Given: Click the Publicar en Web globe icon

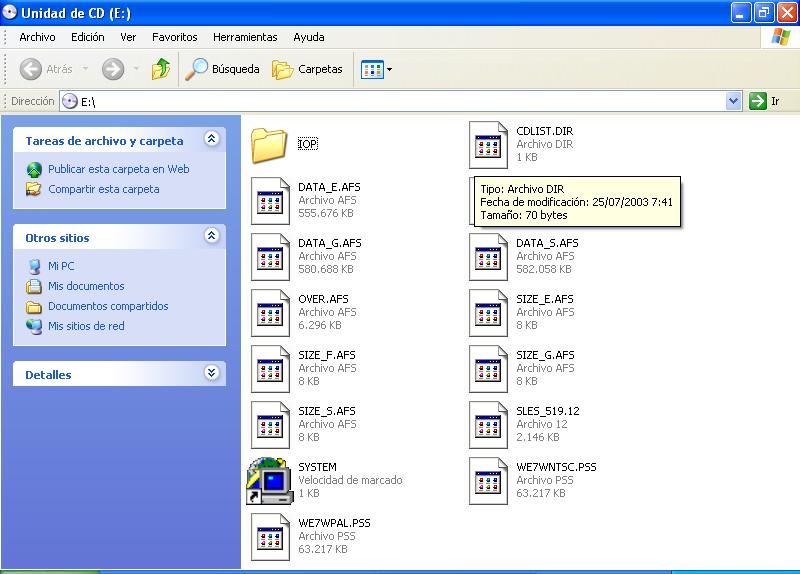Looking at the screenshot, I should coord(34,169).
